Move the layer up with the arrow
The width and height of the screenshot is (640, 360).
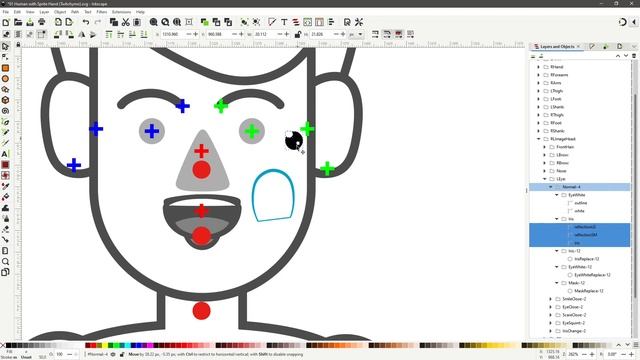[618, 56]
